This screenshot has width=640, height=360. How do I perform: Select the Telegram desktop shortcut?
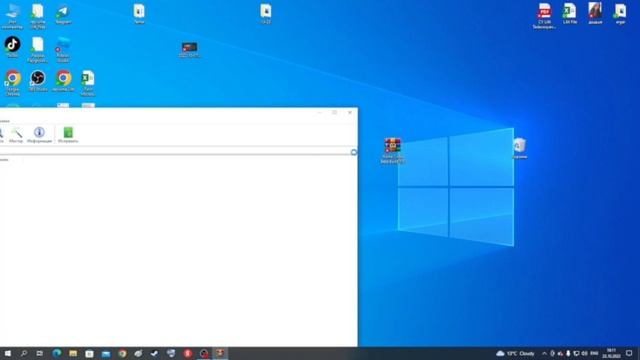tap(63, 14)
